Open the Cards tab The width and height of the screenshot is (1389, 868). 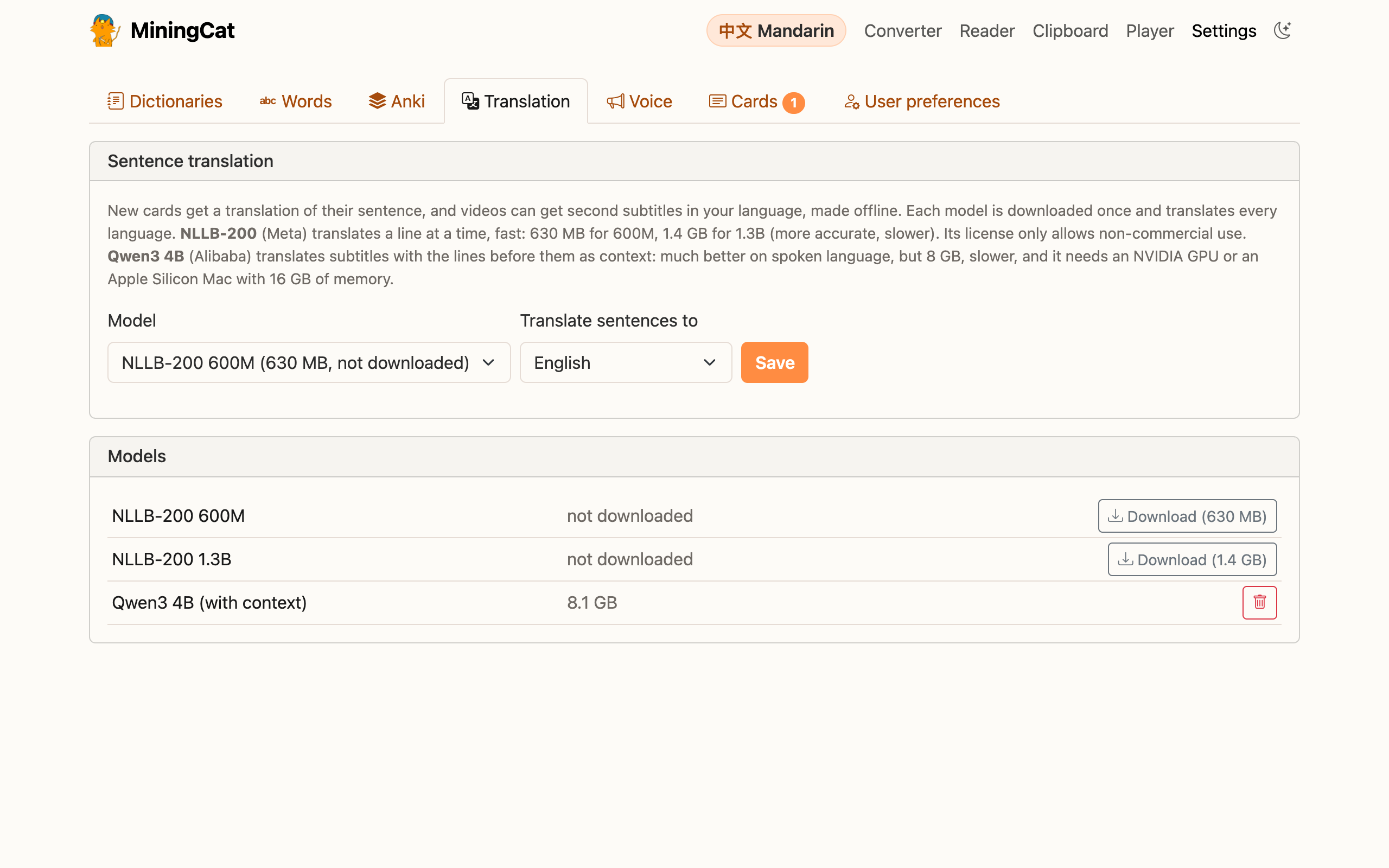(x=757, y=101)
